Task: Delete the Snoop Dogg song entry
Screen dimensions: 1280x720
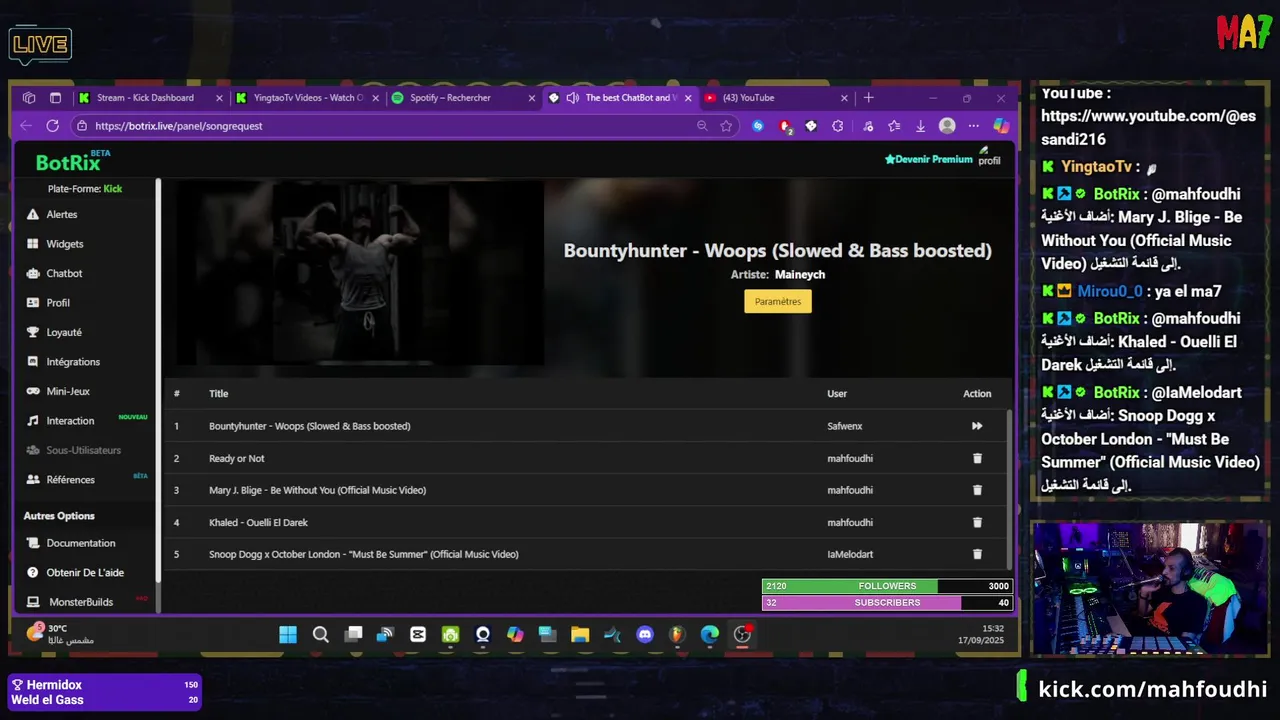Action: (977, 554)
